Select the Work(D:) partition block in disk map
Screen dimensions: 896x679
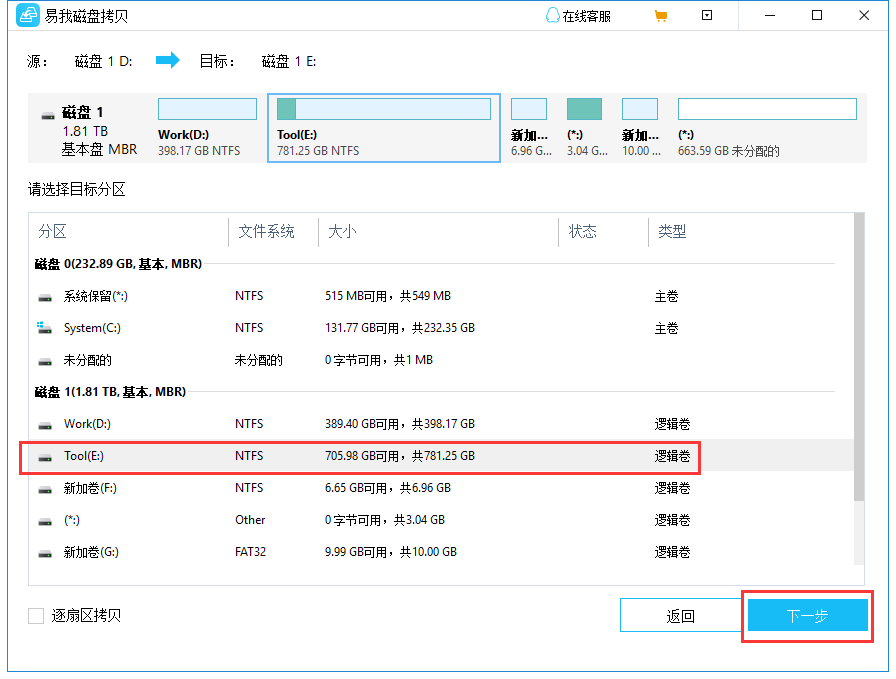pyautogui.click(x=207, y=107)
